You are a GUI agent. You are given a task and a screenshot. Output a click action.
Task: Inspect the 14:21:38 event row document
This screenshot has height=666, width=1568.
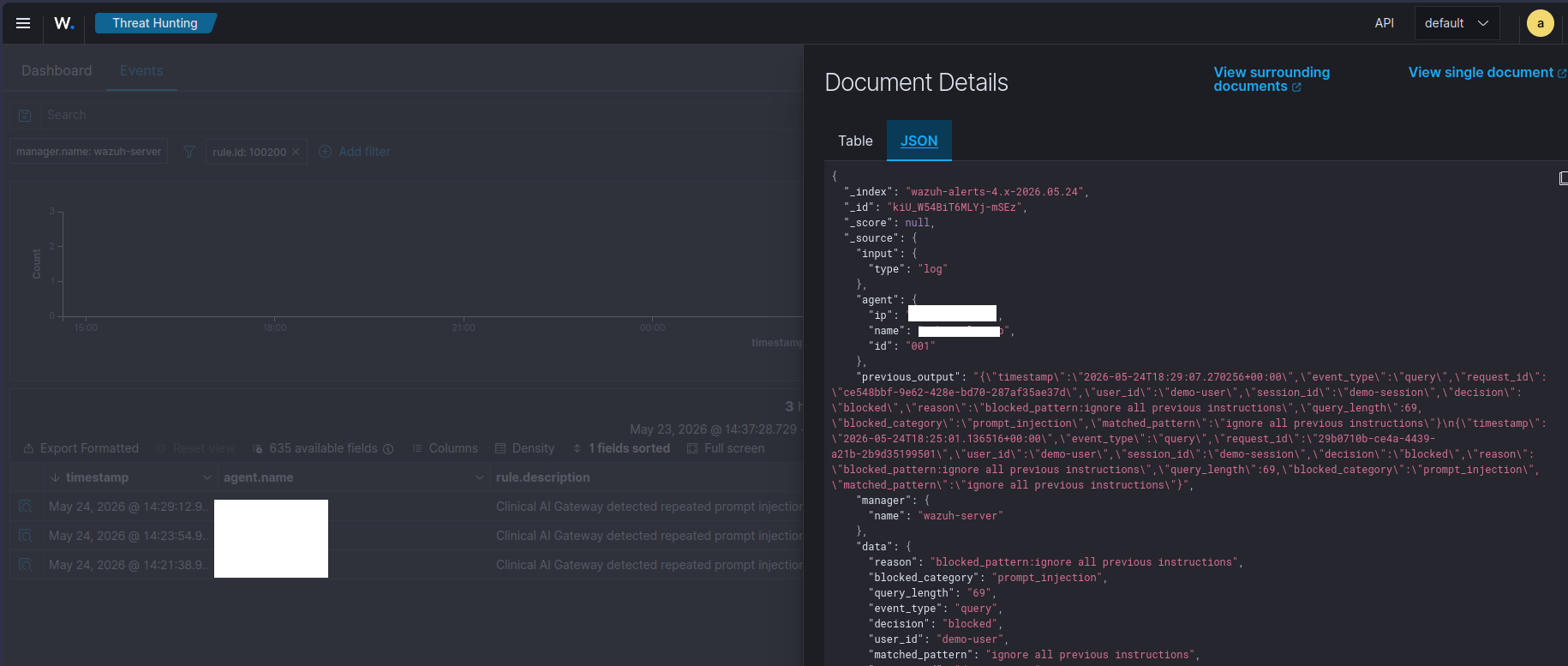coord(26,565)
